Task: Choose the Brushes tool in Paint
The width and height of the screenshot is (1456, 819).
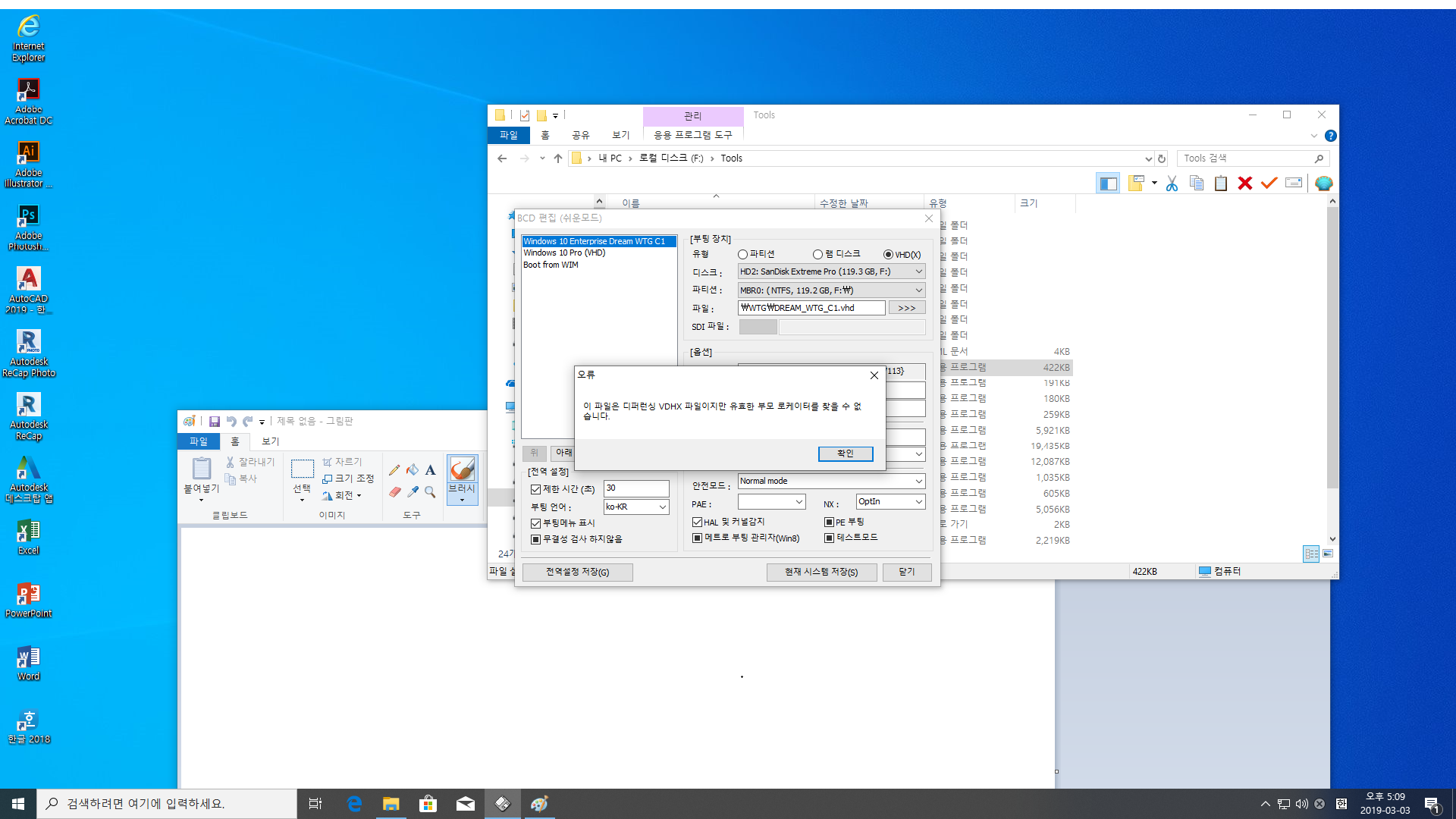Action: [x=462, y=479]
